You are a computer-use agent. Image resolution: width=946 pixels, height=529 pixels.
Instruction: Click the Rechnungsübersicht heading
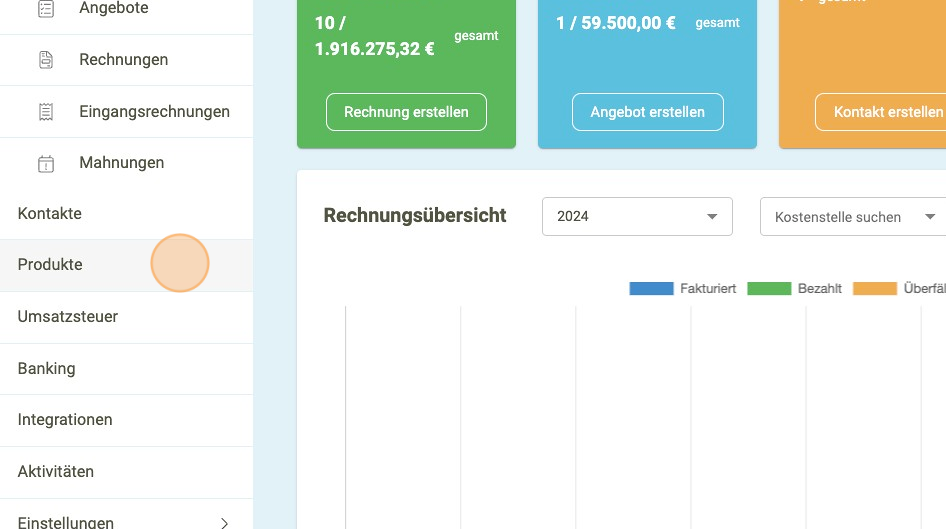pos(414,215)
